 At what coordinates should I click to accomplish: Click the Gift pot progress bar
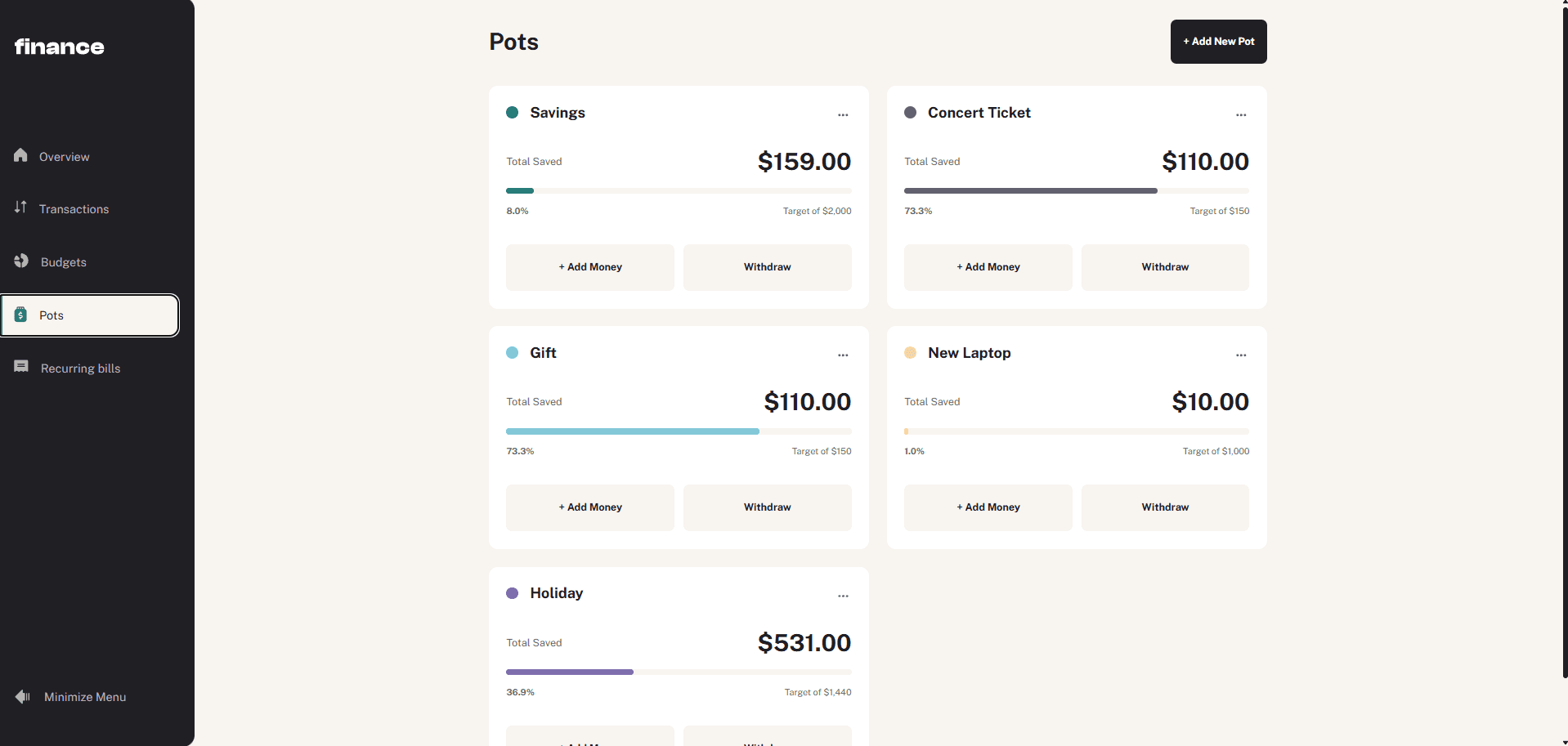[x=679, y=431]
